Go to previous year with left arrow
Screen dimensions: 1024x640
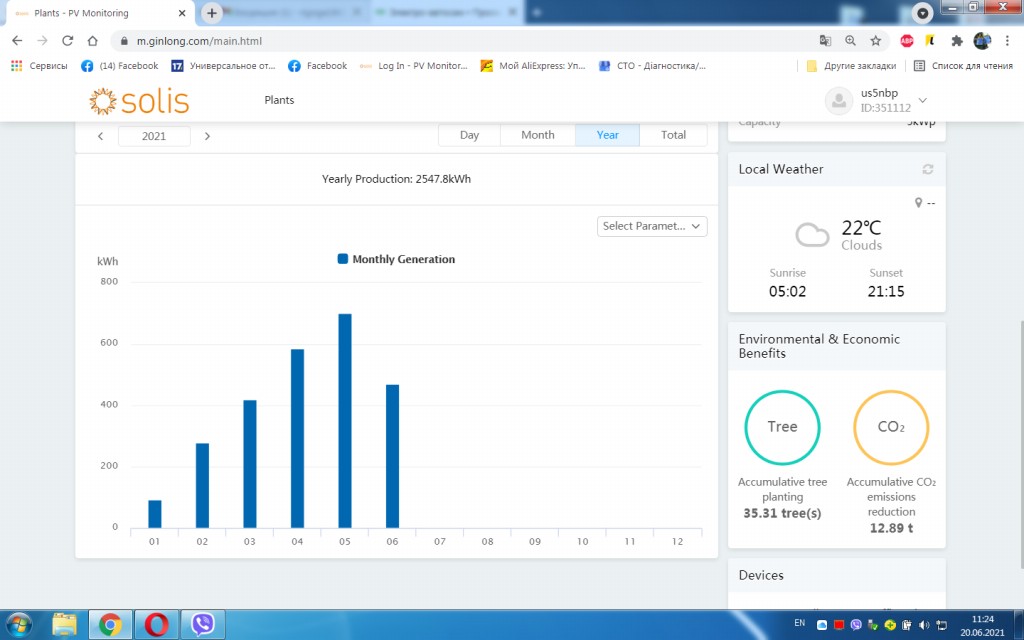(x=100, y=136)
